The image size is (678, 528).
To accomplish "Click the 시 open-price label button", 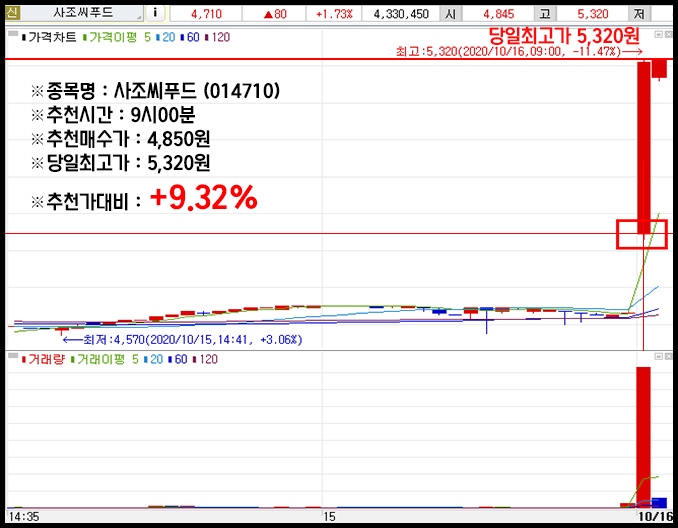I will (x=451, y=14).
